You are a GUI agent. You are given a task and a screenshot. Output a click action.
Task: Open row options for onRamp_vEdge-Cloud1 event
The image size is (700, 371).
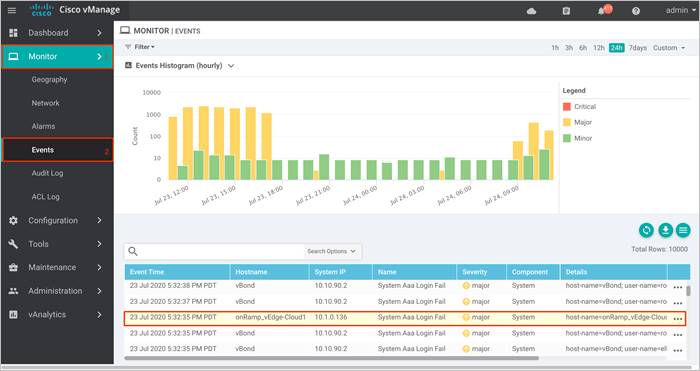(x=678, y=318)
